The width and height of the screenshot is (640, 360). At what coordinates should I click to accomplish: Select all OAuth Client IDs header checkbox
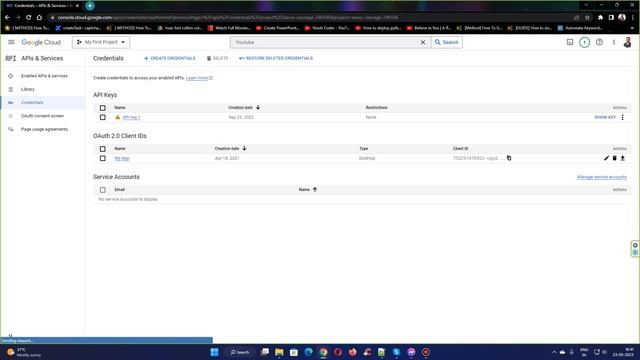(x=102, y=149)
